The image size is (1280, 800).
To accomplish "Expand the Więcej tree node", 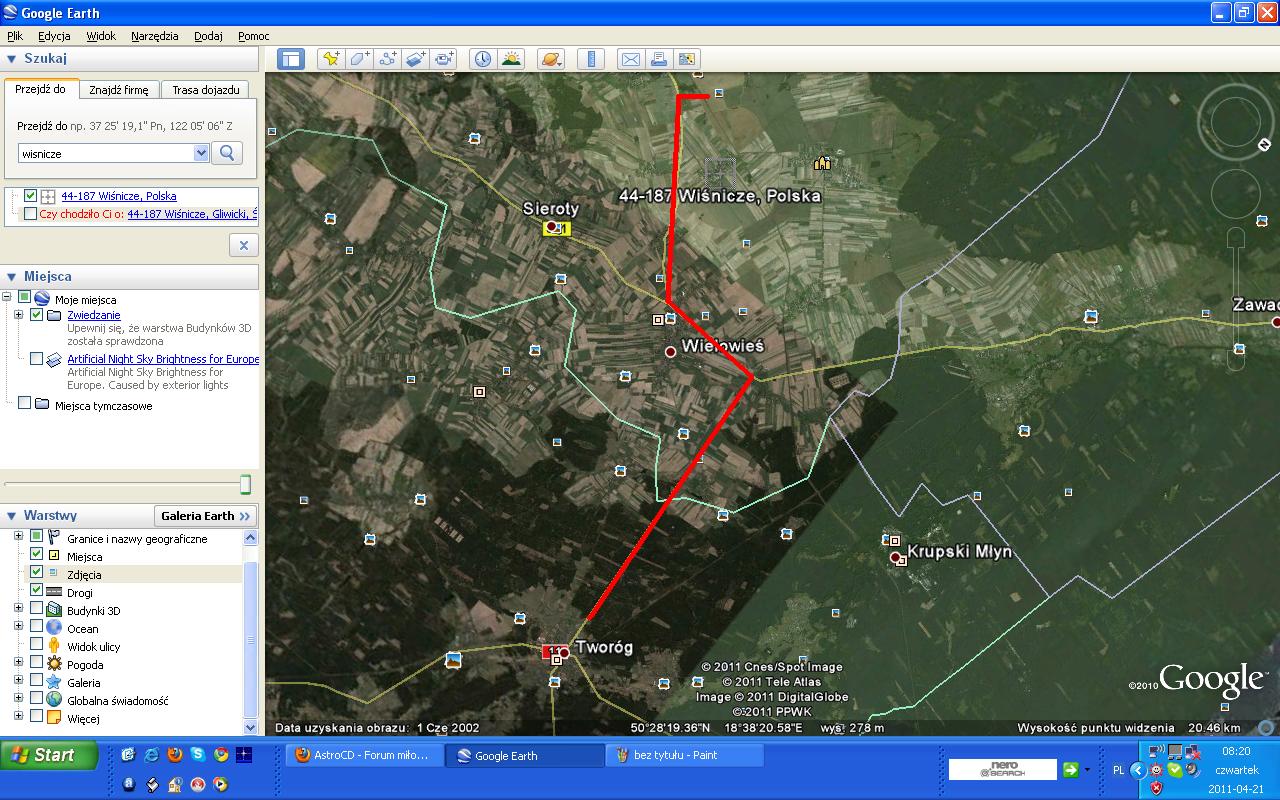I will pyautogui.click(x=18, y=716).
